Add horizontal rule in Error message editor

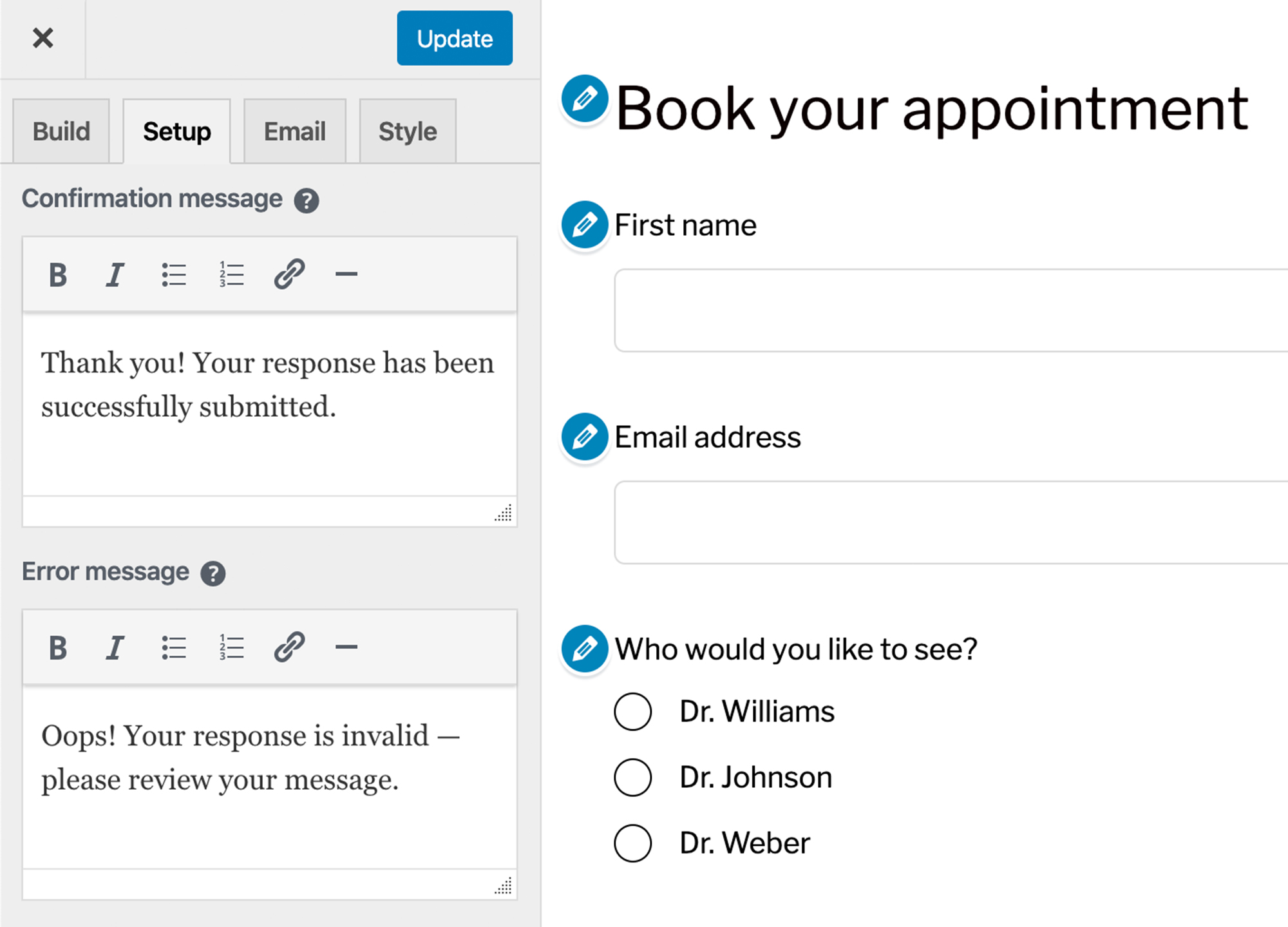click(346, 647)
